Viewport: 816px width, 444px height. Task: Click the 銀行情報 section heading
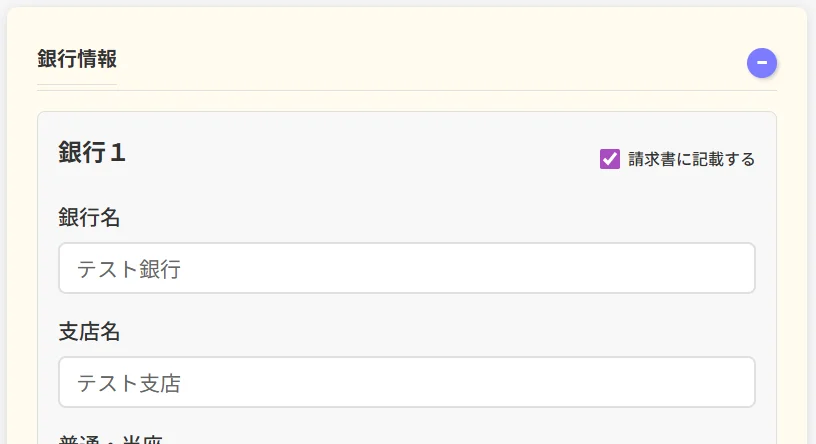(77, 58)
